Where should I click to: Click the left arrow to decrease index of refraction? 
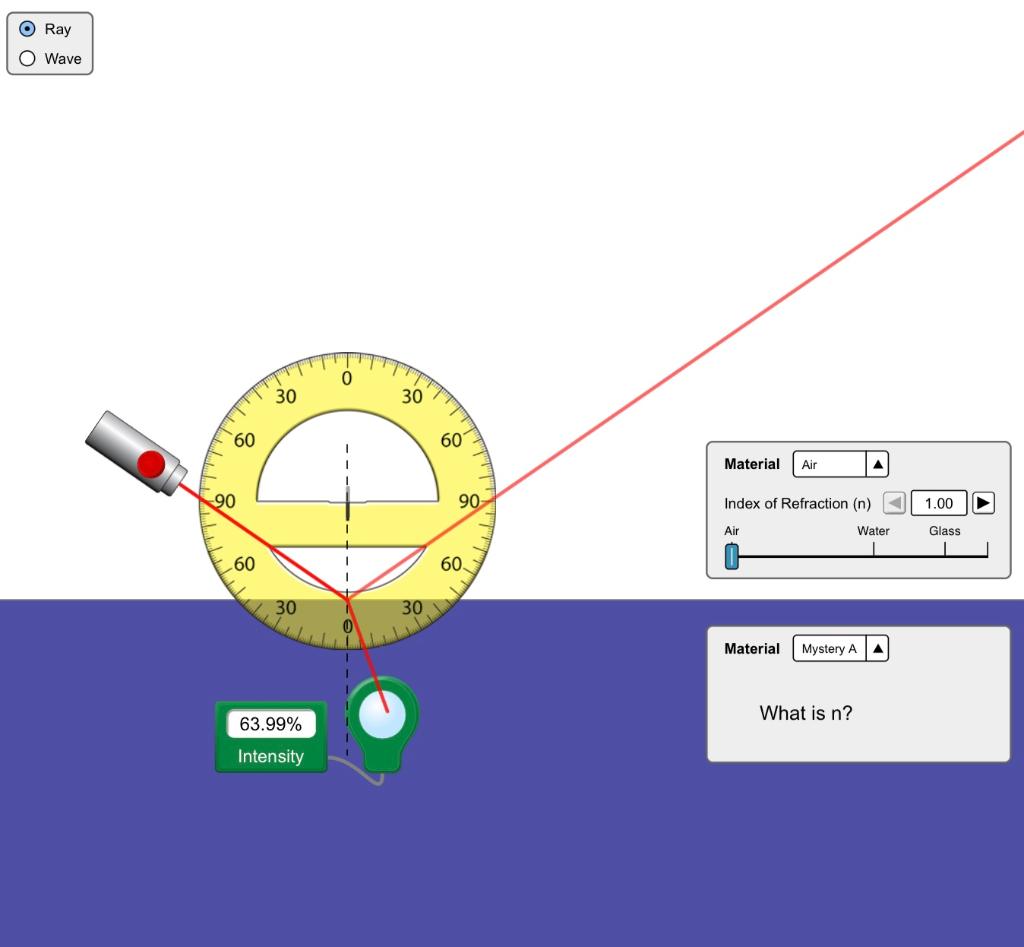tap(893, 503)
